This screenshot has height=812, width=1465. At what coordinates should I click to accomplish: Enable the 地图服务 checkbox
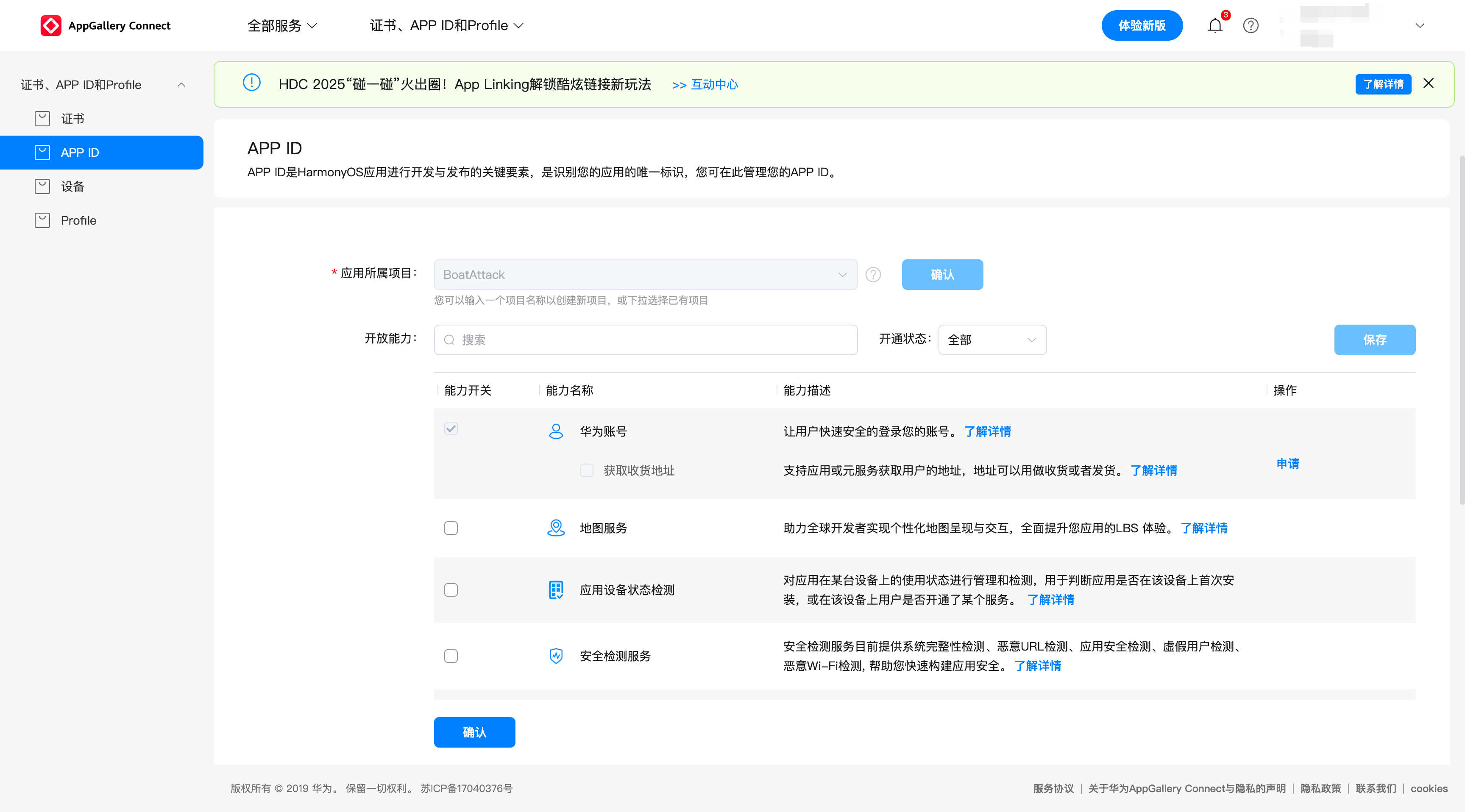pos(451,528)
